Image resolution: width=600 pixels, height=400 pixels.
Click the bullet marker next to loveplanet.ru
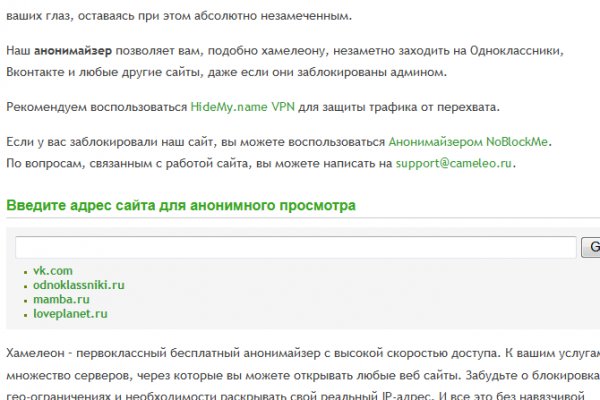pyautogui.click(x=25, y=314)
